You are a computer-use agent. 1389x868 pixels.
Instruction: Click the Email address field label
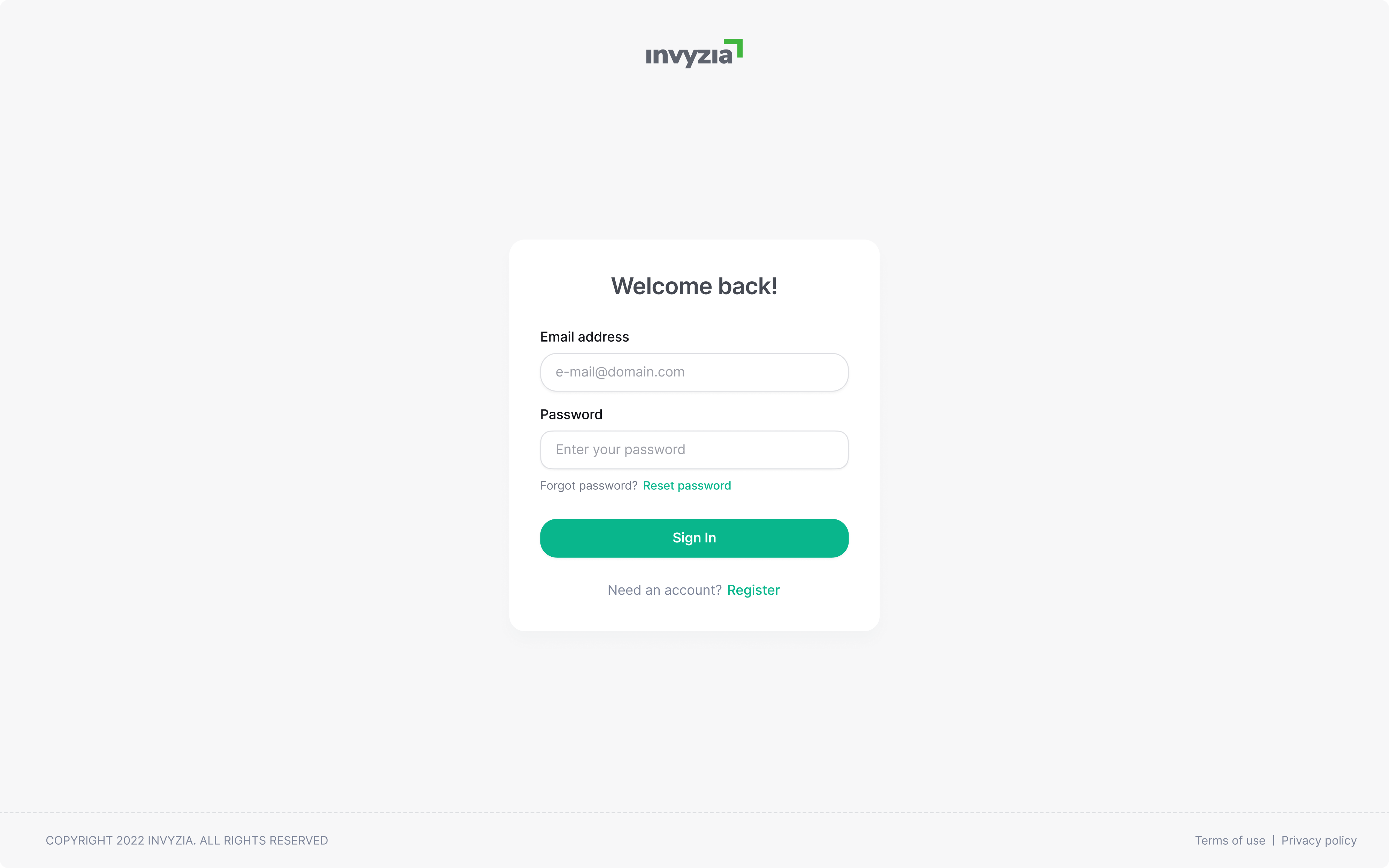[584, 337]
